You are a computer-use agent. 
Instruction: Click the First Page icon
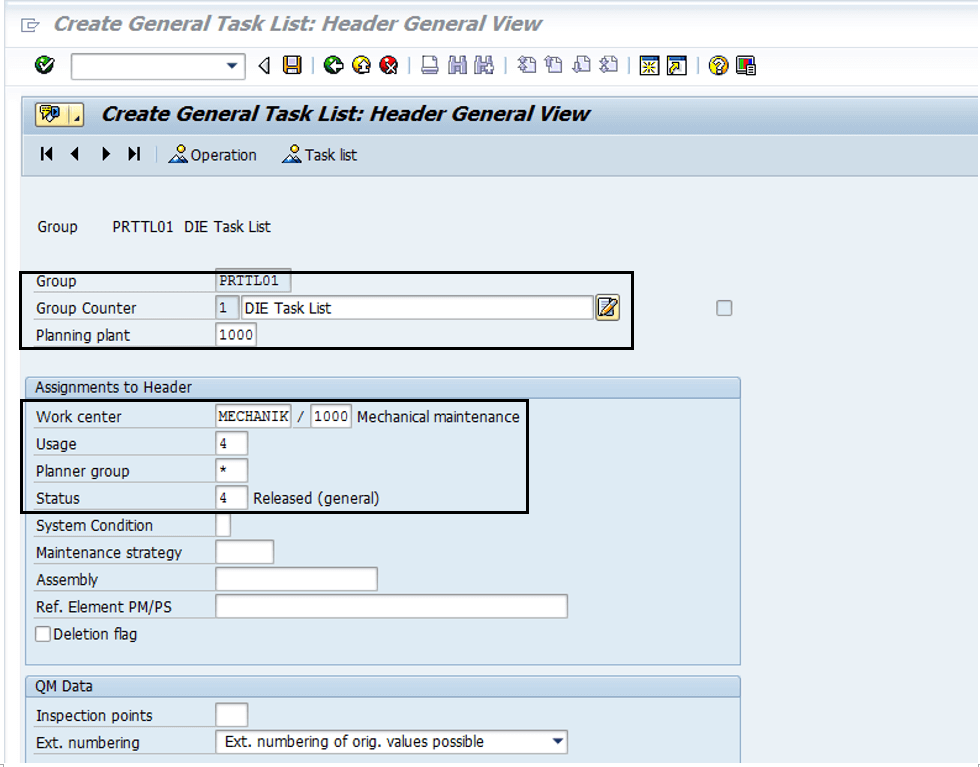pyautogui.click(x=526, y=65)
